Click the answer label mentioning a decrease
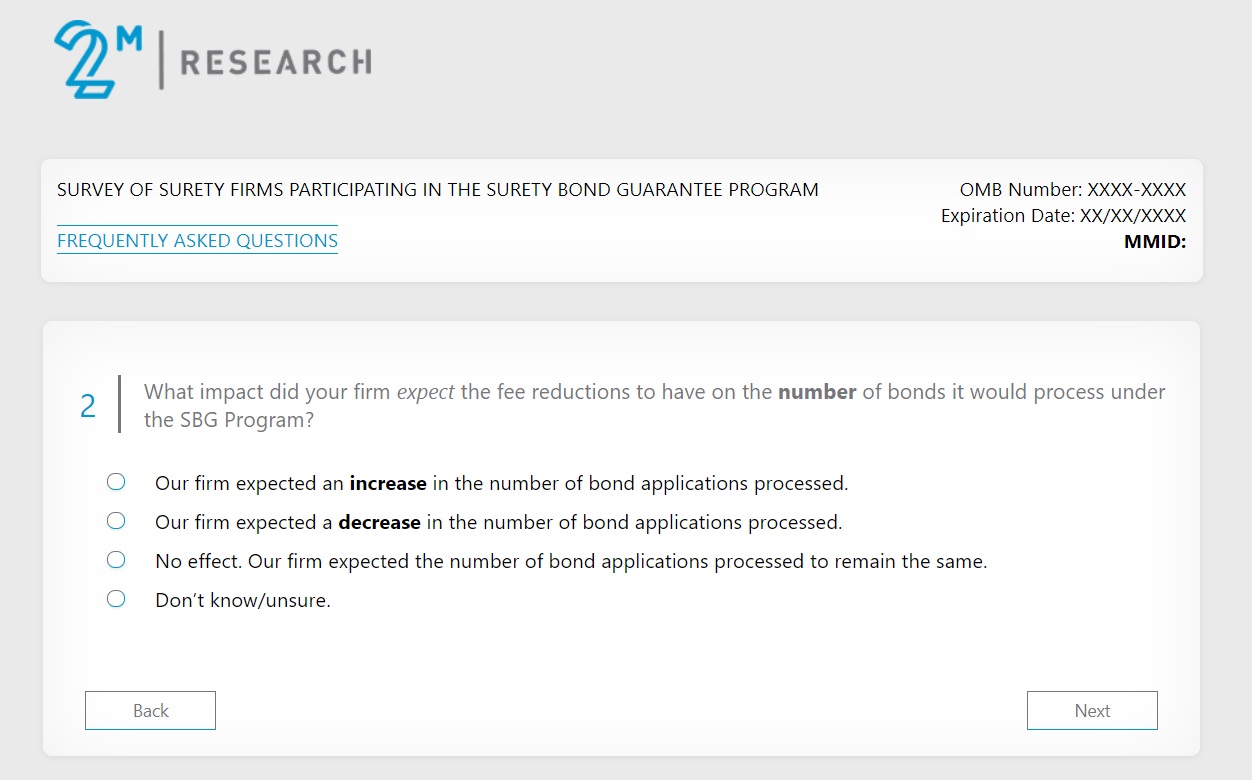The image size is (1252, 780). (x=498, y=522)
